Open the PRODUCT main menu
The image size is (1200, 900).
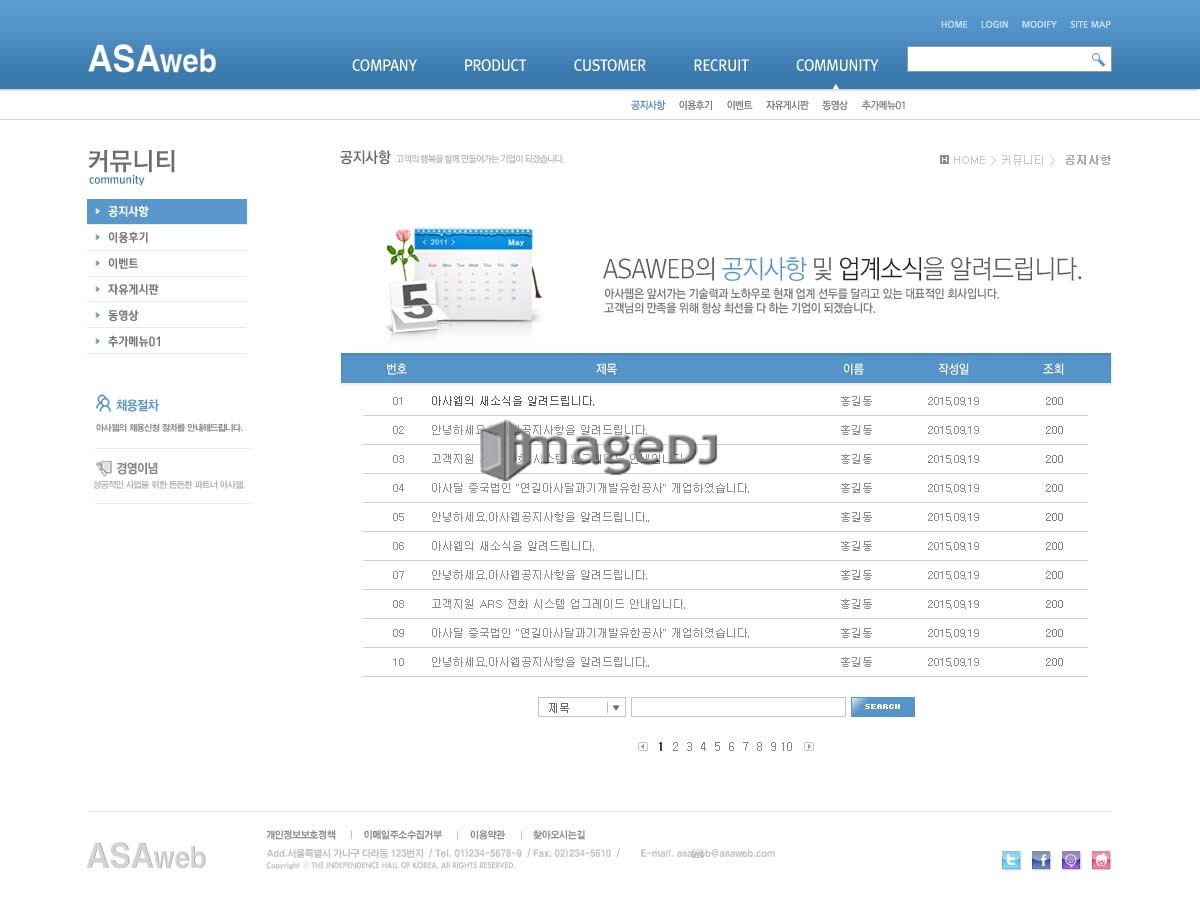495,65
